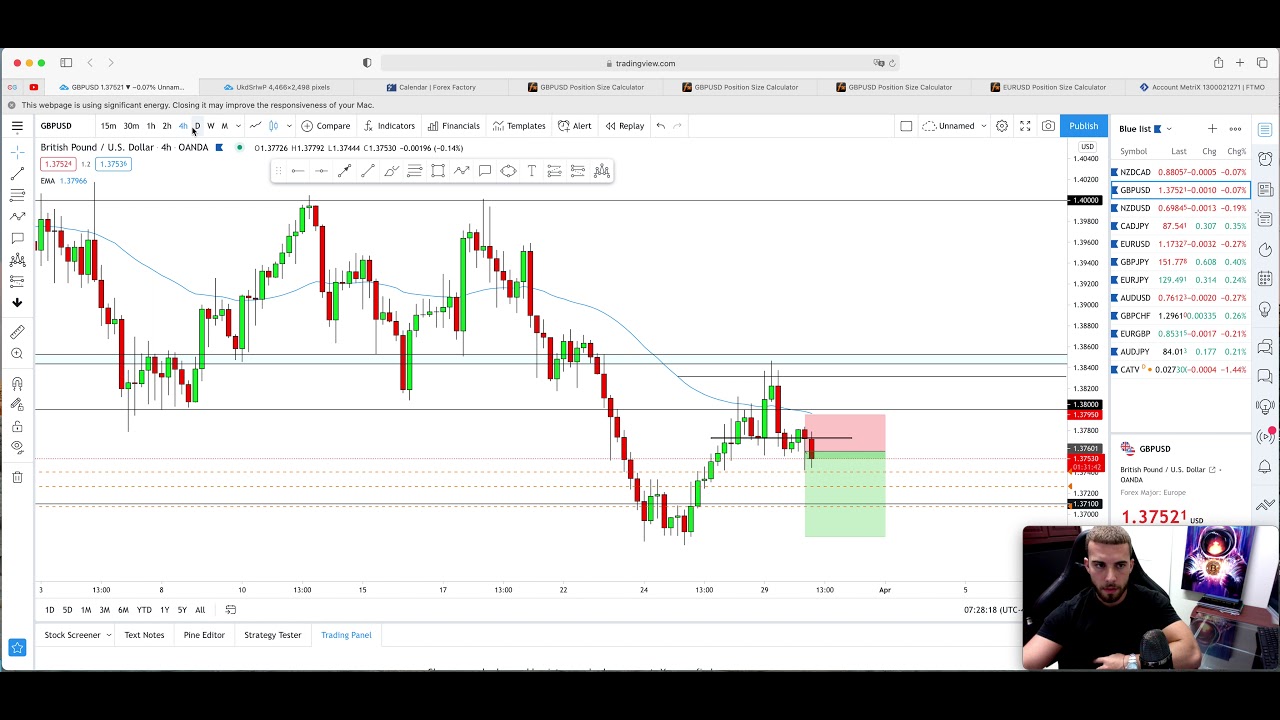Image resolution: width=1280 pixels, height=720 pixels.
Task: Select AUDUSD in the watchlist
Action: 1180,298
